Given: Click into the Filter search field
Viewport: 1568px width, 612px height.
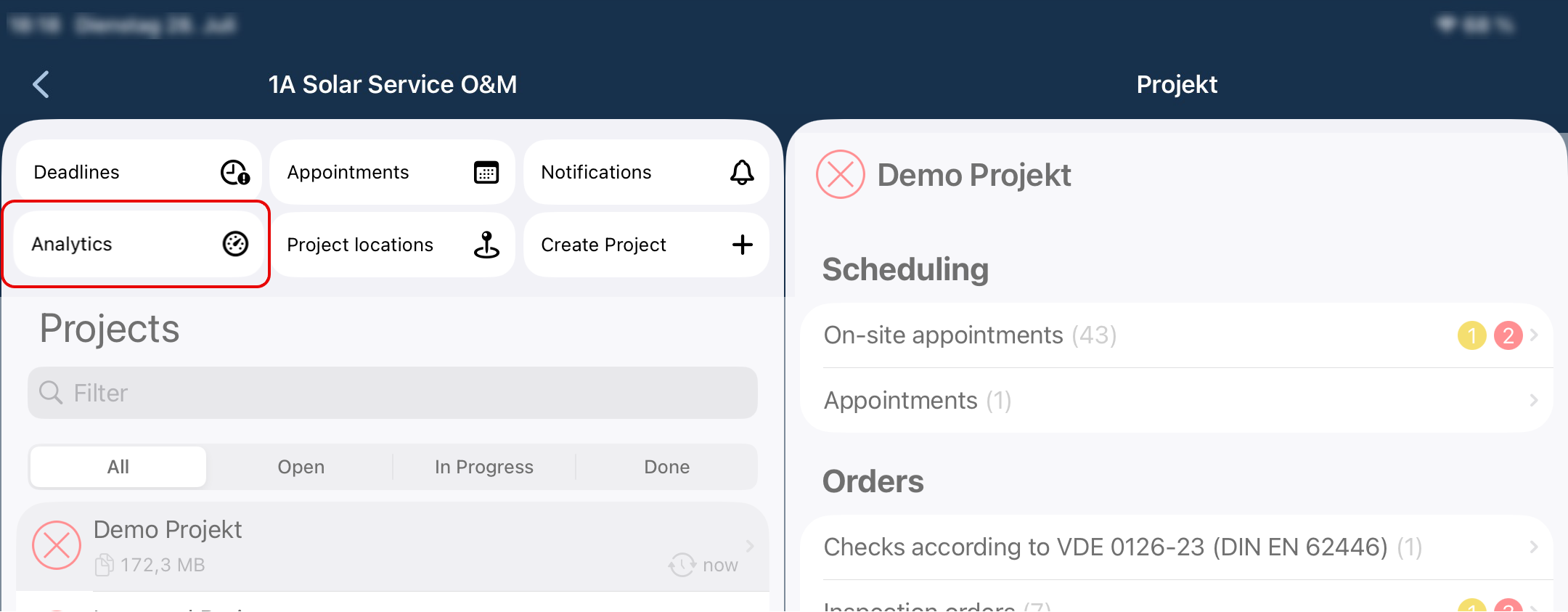Looking at the screenshot, I should click(x=393, y=393).
